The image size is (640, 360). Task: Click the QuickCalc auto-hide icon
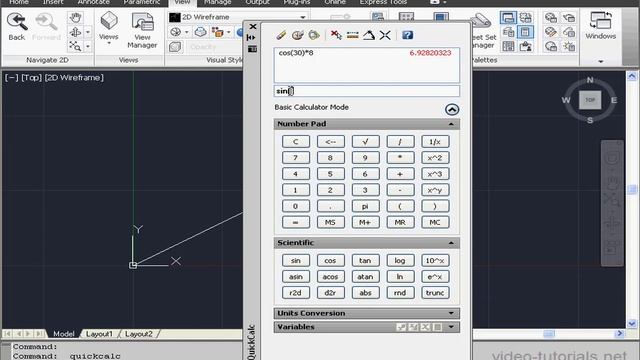coord(252,38)
